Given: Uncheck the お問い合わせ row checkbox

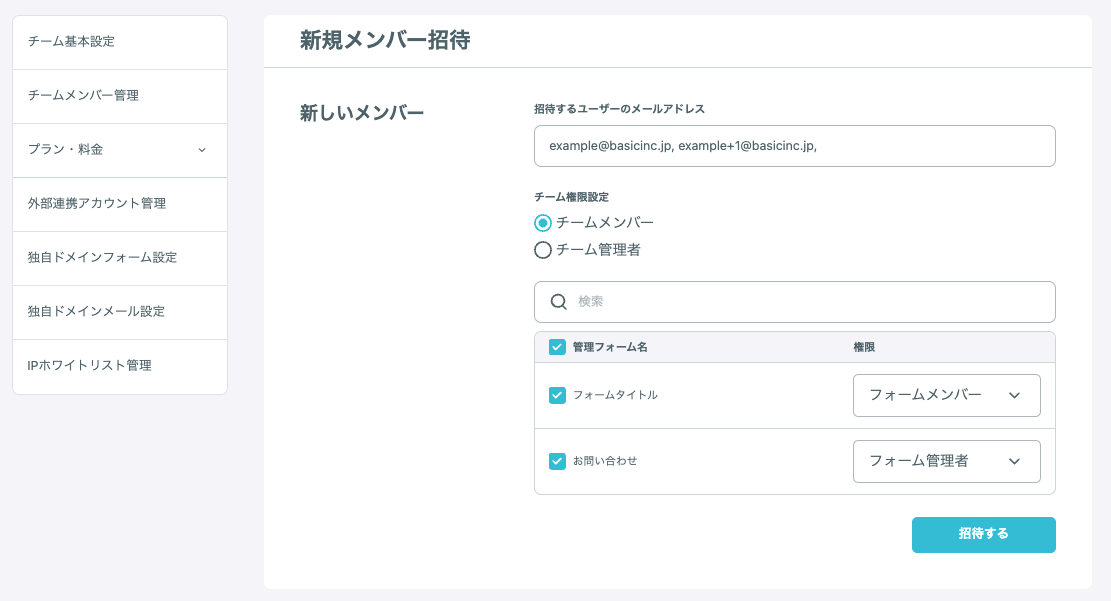Looking at the screenshot, I should [558, 461].
